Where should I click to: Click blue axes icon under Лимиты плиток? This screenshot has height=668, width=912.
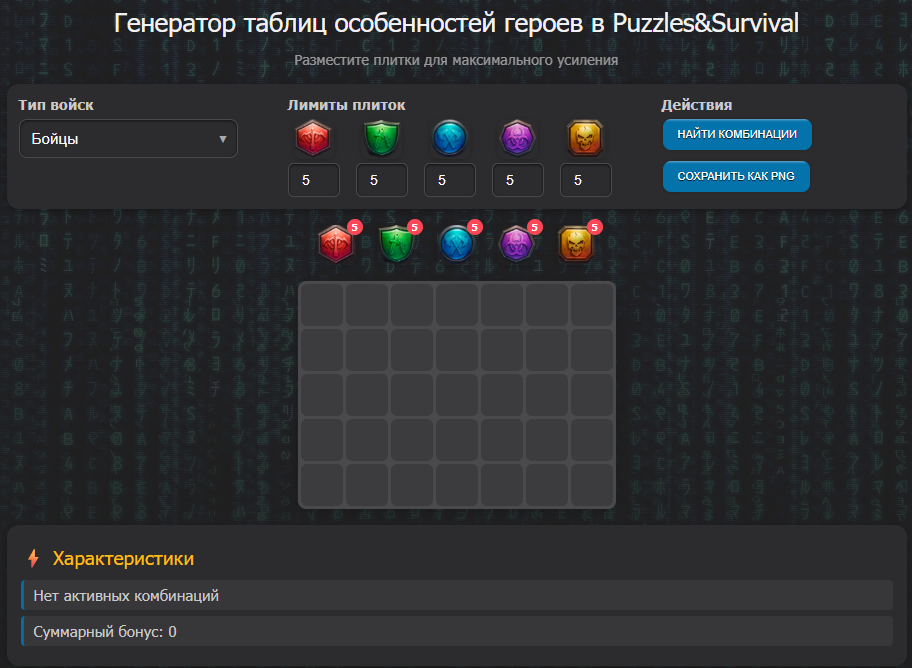[x=449, y=138]
